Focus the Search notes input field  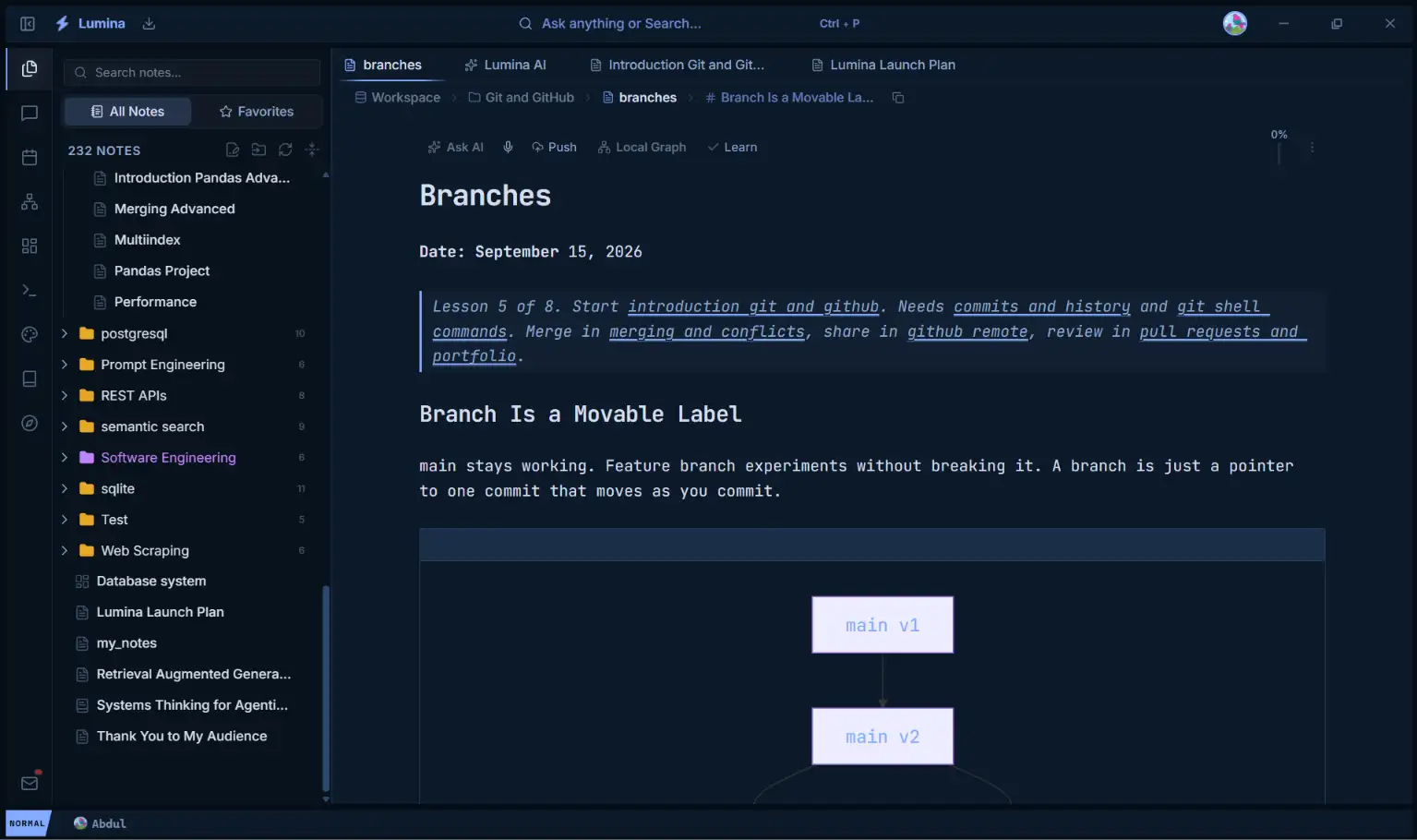[192, 72]
